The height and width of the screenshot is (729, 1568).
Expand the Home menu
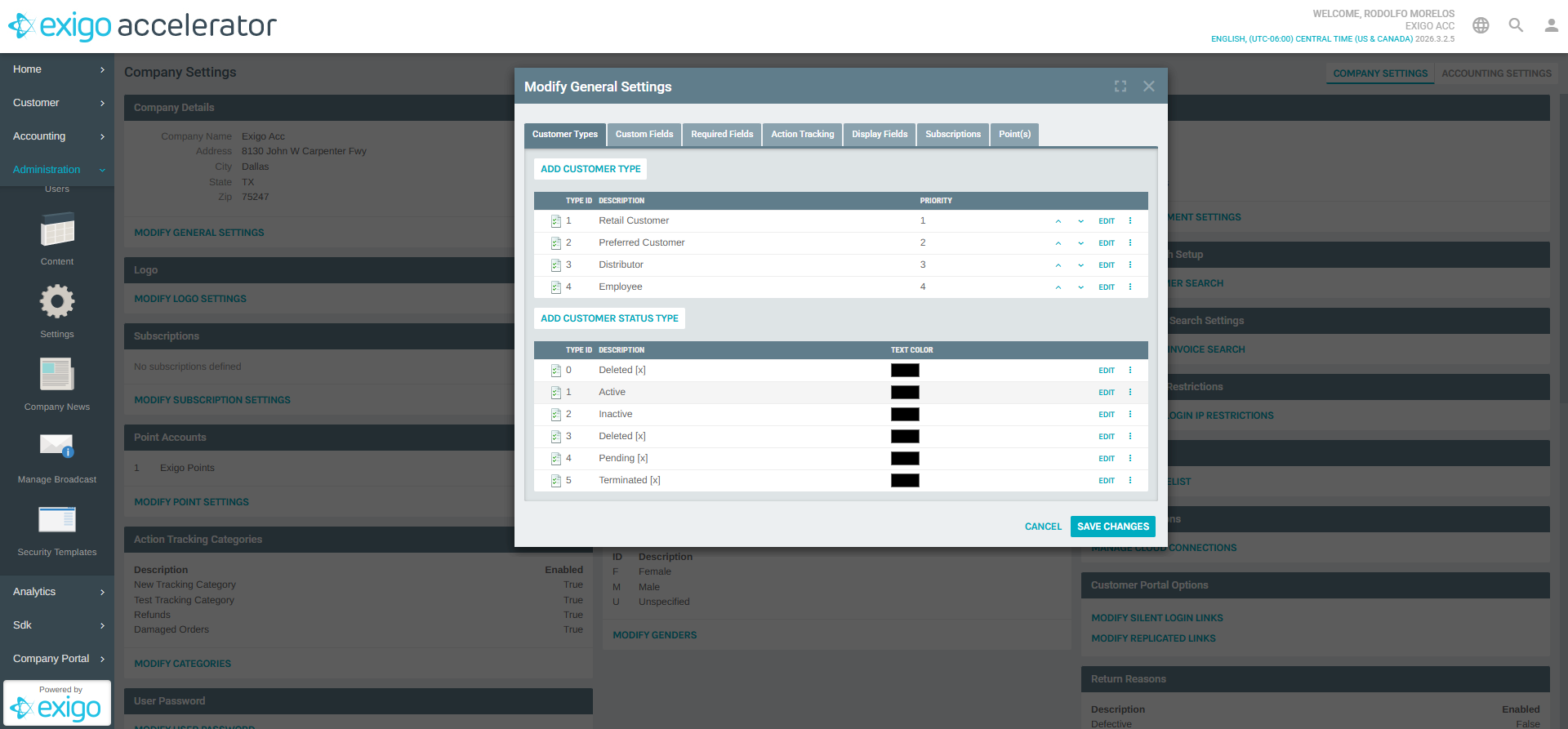(57, 69)
